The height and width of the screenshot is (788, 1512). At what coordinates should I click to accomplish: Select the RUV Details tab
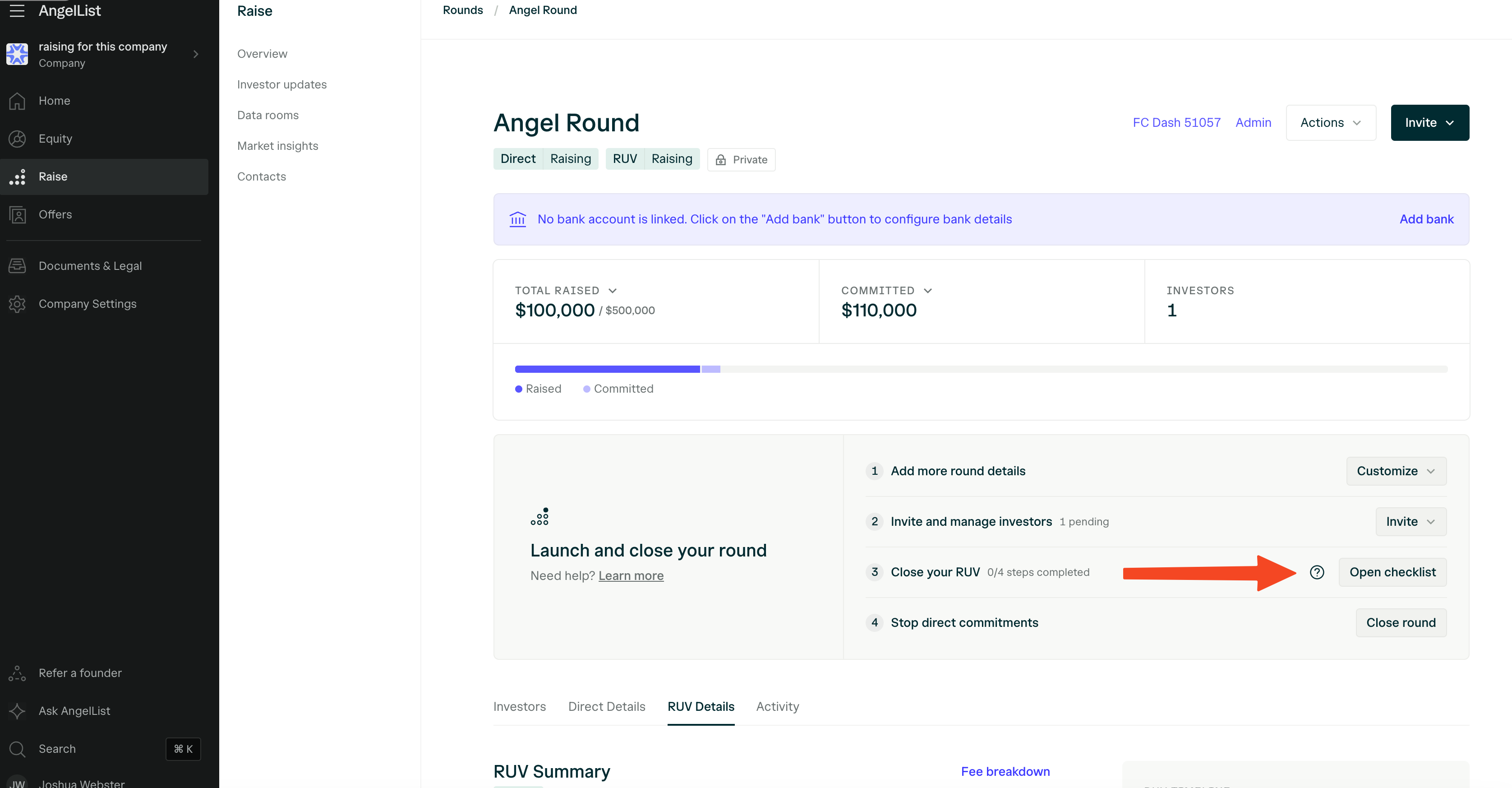point(701,707)
